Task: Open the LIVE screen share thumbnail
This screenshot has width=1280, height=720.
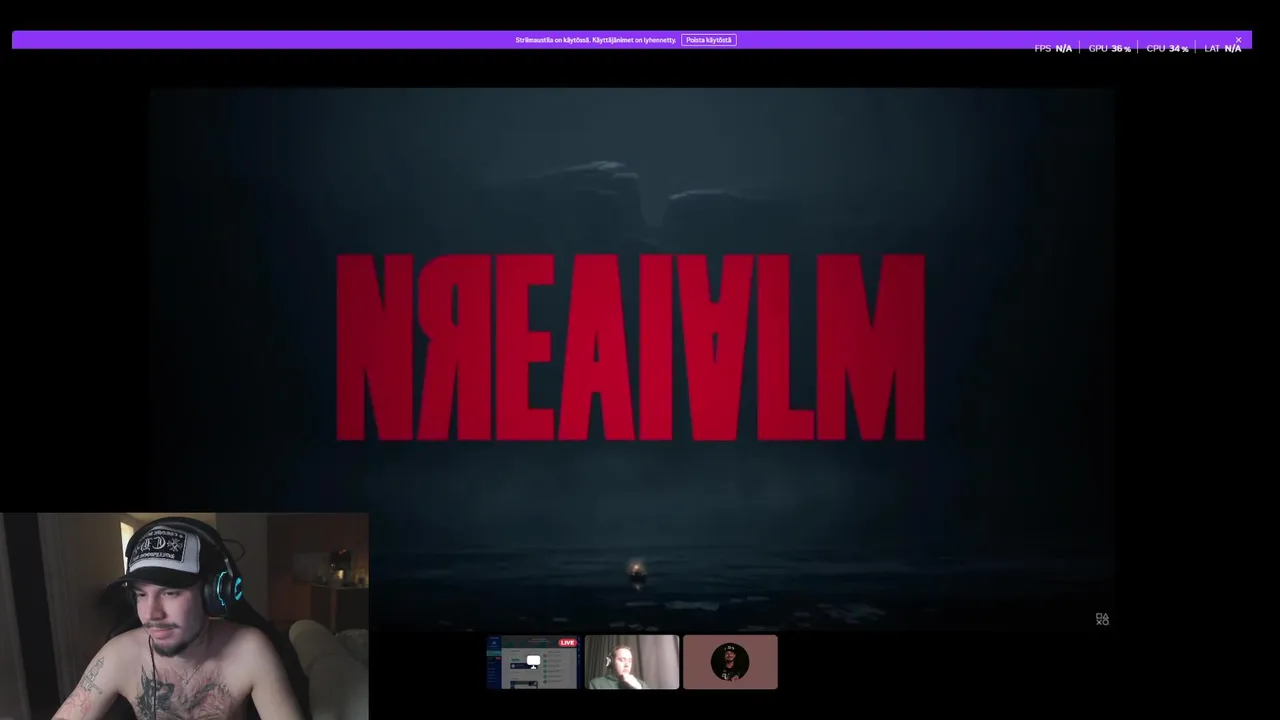Action: (x=532, y=662)
